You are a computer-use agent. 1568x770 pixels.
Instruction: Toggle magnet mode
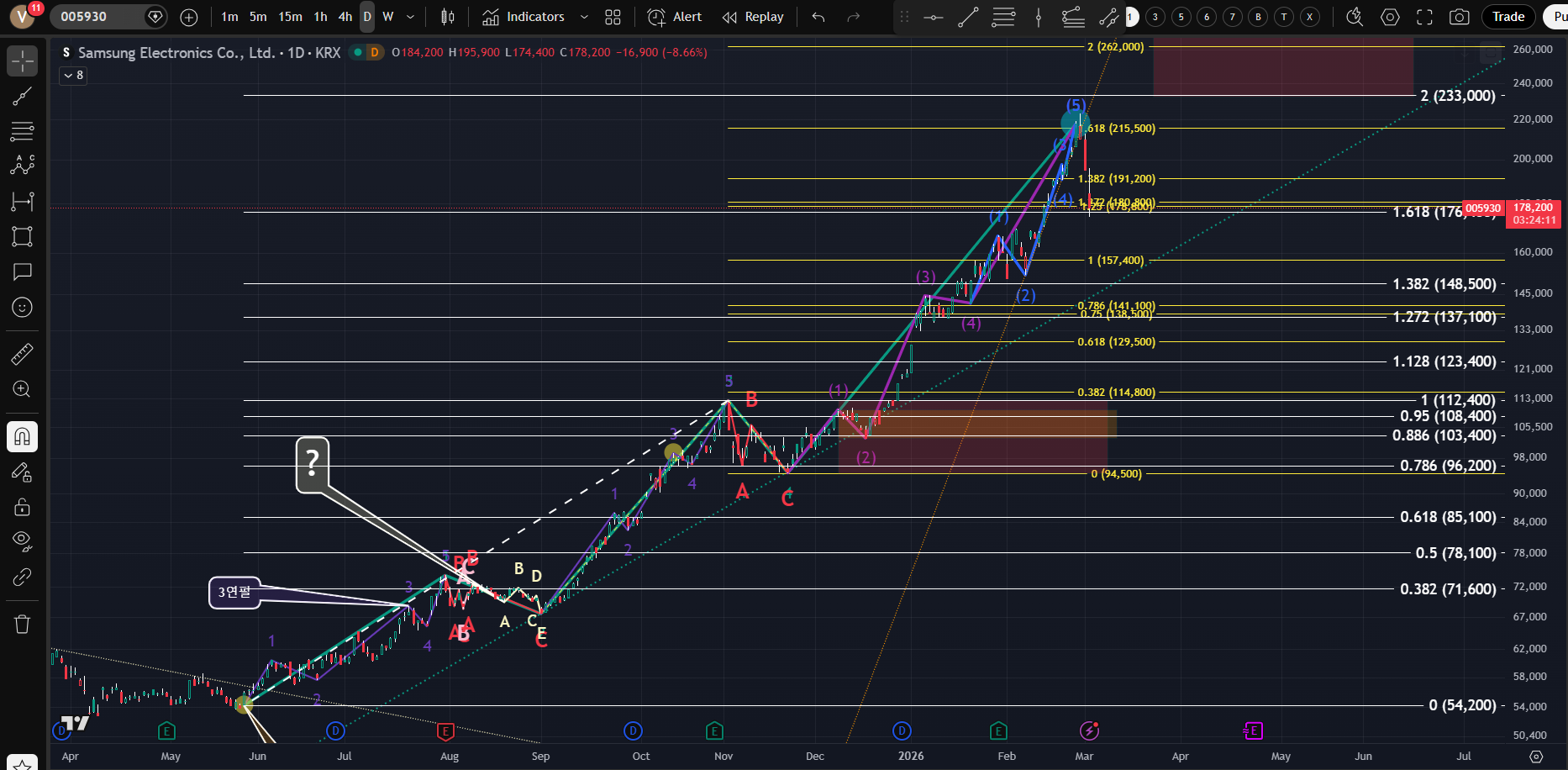tap(22, 436)
